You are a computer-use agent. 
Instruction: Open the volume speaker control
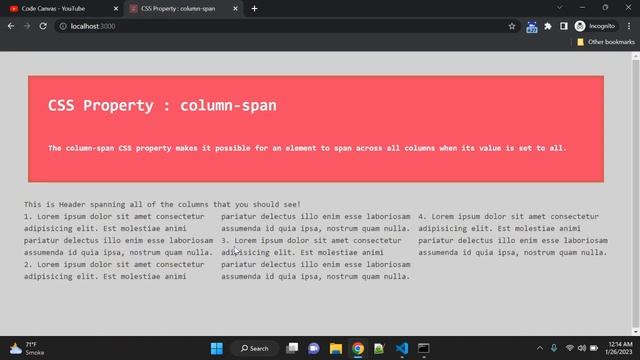(582, 349)
